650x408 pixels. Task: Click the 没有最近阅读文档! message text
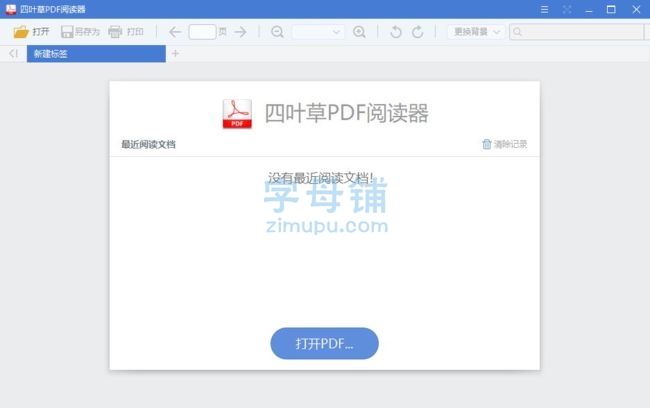(x=321, y=178)
